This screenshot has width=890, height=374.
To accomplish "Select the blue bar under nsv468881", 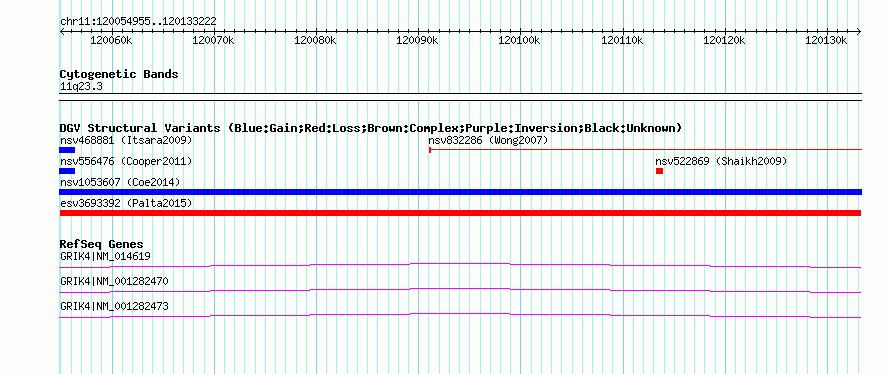I will click(67, 150).
